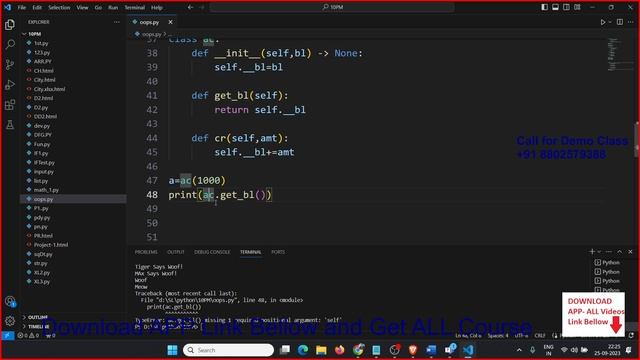Go forward using the navigation arrow
640x360 pixels.
[x=202, y=7]
